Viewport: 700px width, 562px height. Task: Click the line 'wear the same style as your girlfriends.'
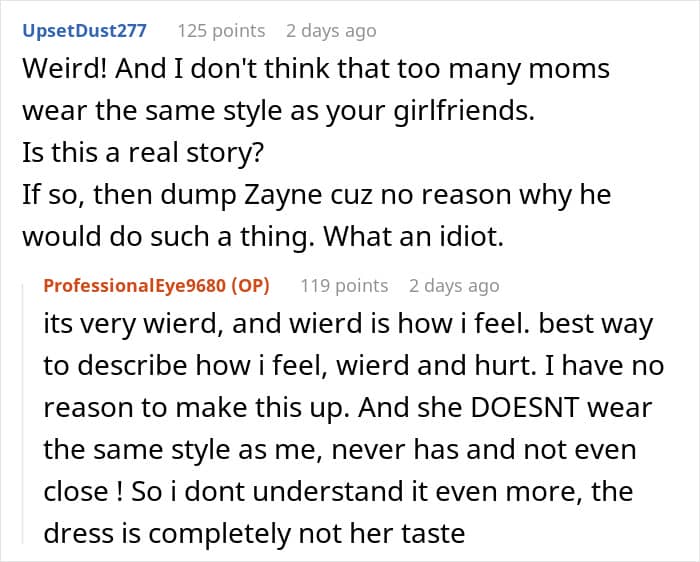pos(279,111)
